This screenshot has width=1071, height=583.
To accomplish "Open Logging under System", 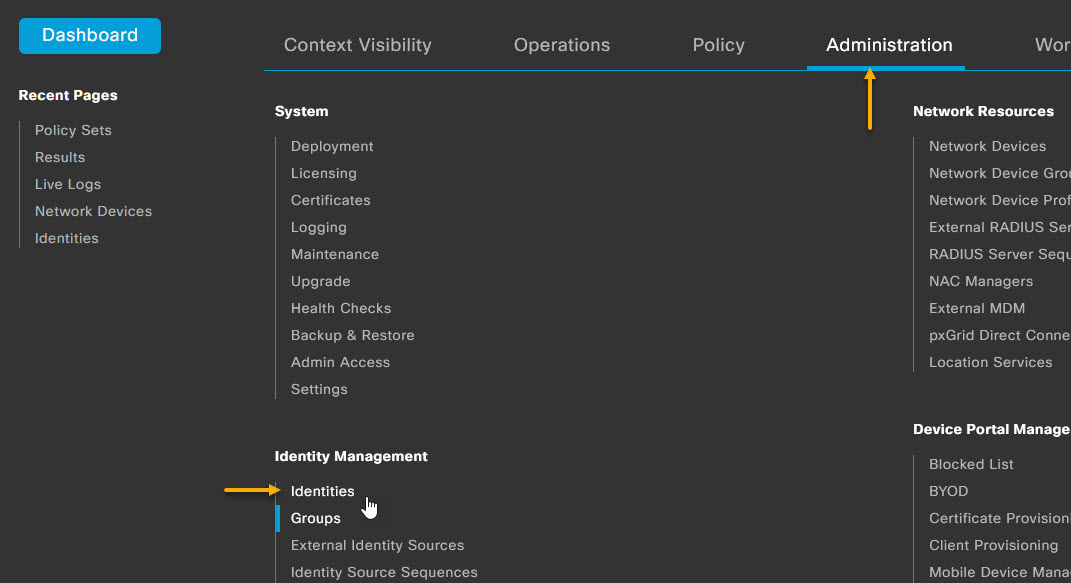I will [319, 227].
